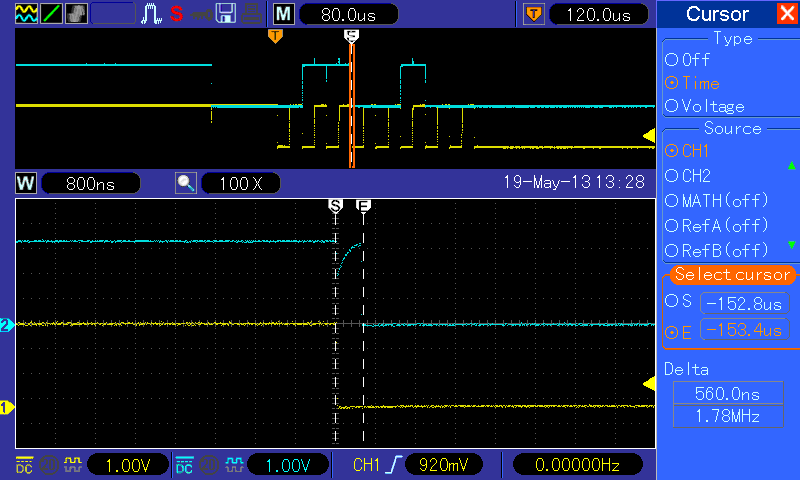Select cursor S radio option

coord(678,301)
